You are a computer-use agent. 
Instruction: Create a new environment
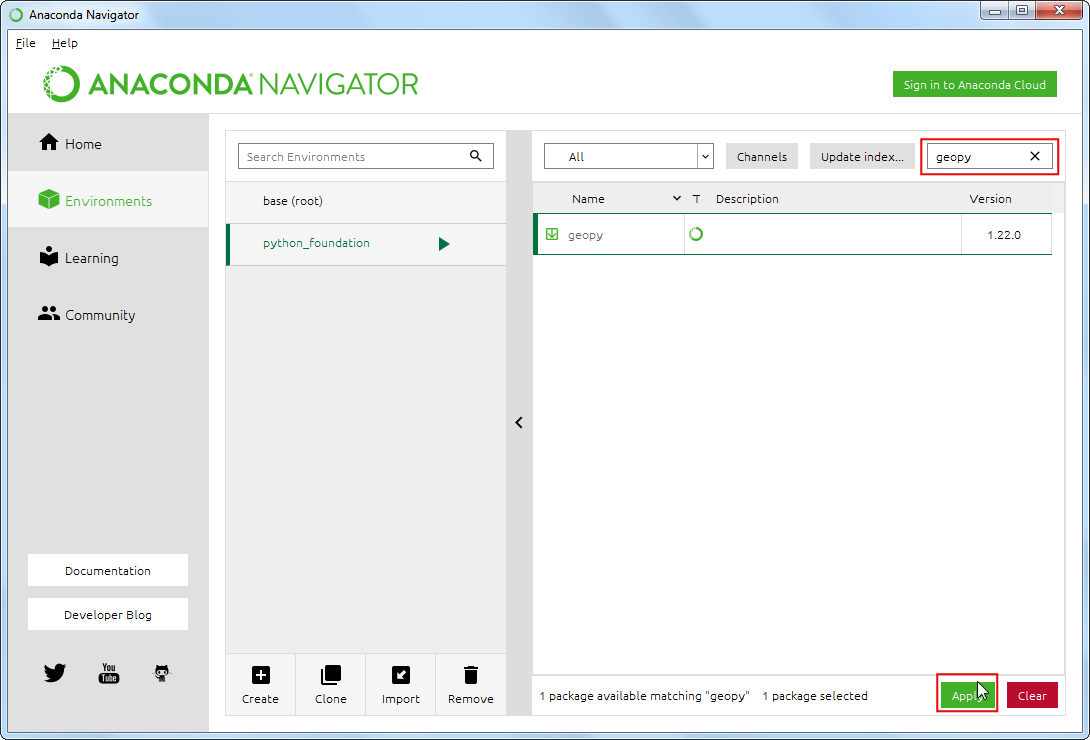tap(260, 684)
